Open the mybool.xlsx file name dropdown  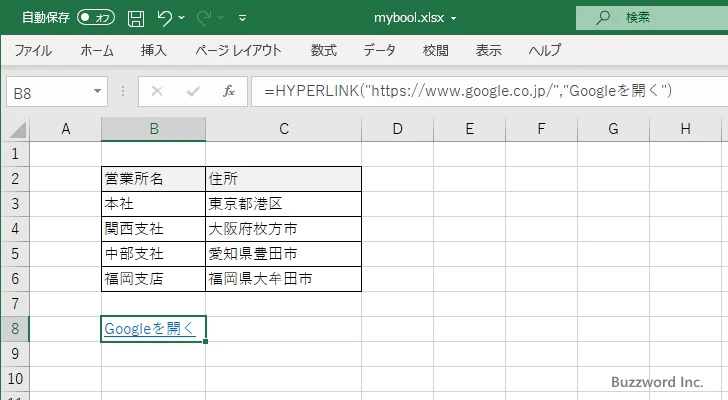(454, 19)
